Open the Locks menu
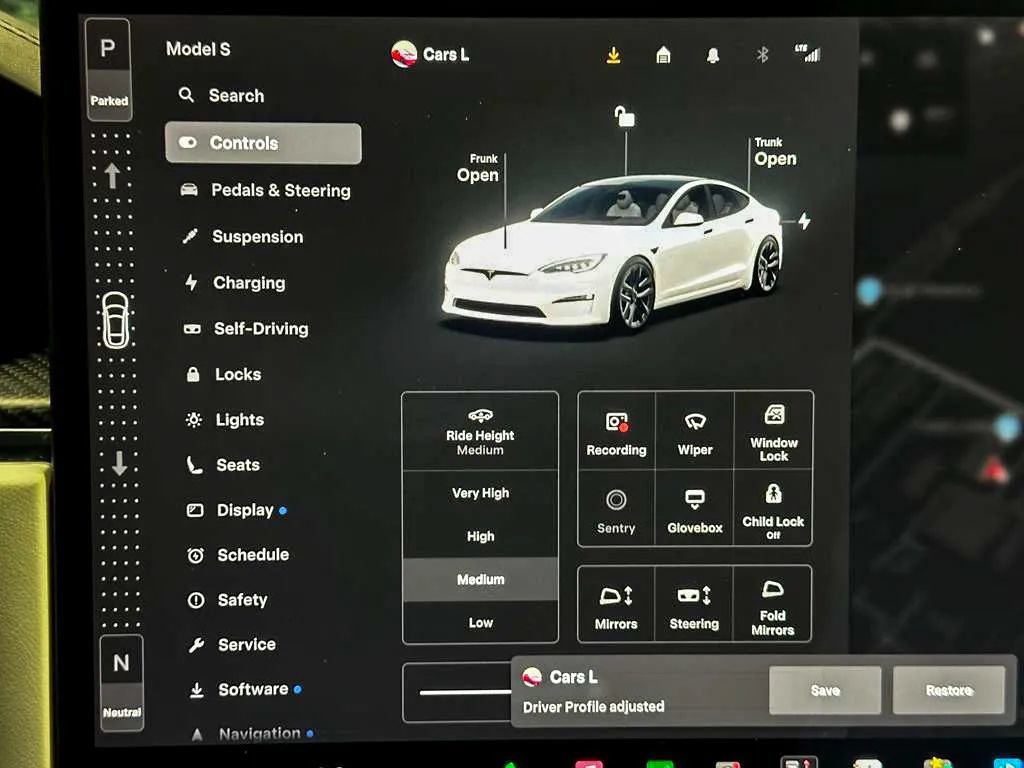Screen dimensions: 1024x768 pyautogui.click(x=224, y=374)
